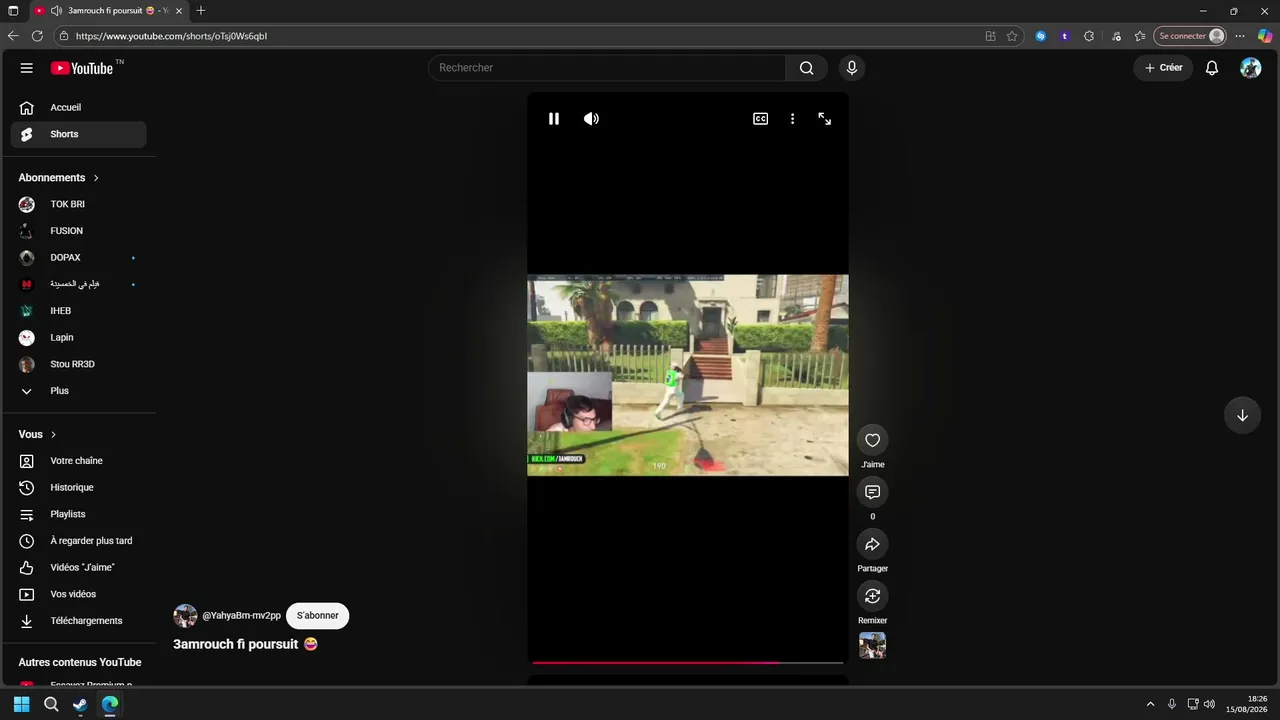Reload the page with the refresh icon
The height and width of the screenshot is (720, 1280).
[x=37, y=36]
